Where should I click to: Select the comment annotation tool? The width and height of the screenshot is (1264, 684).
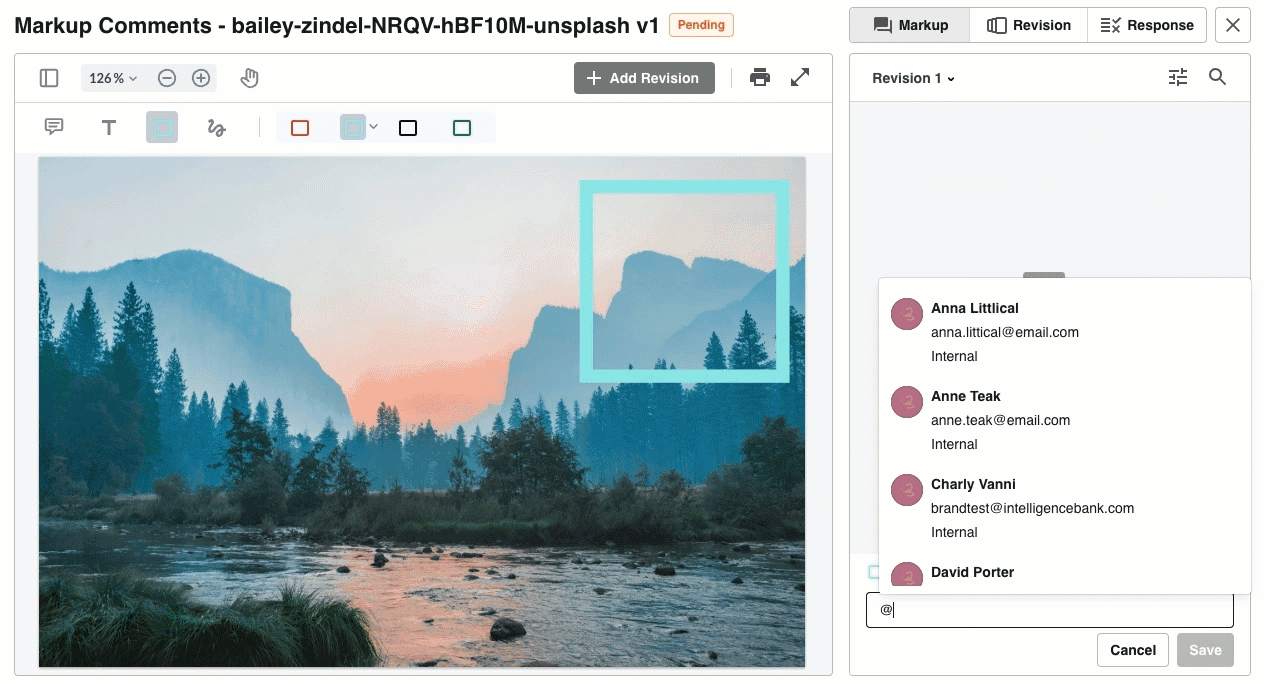(54, 127)
